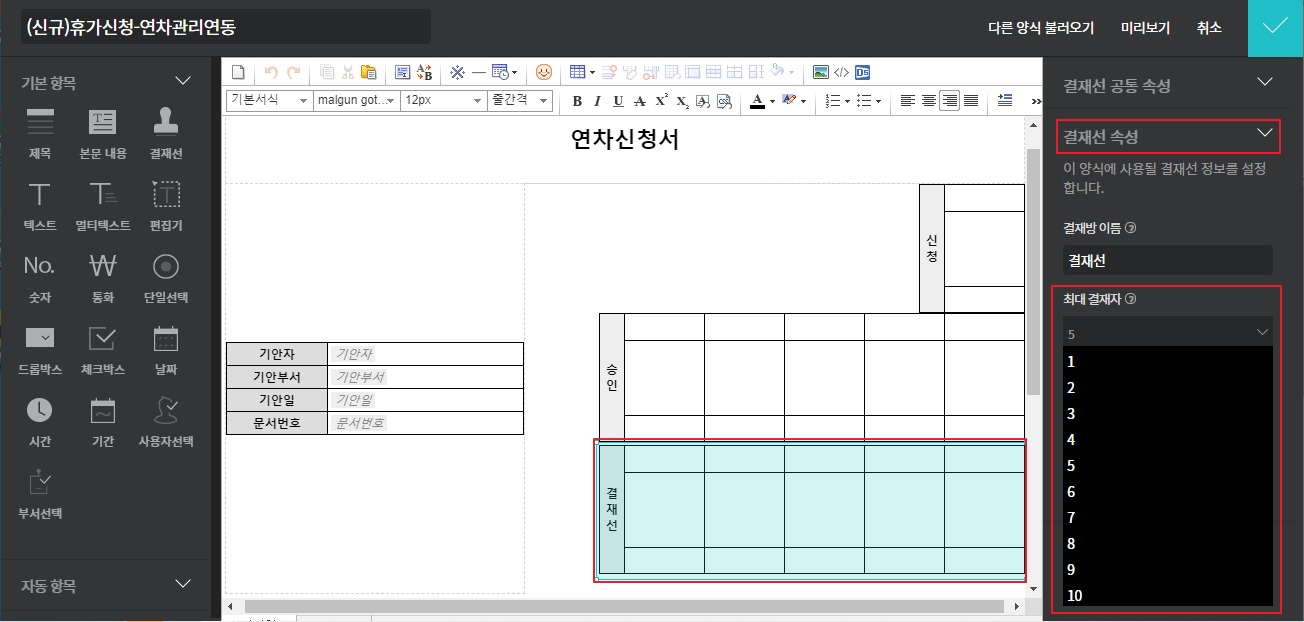Toggle bold text formatting
The width and height of the screenshot is (1304, 622).
click(577, 101)
